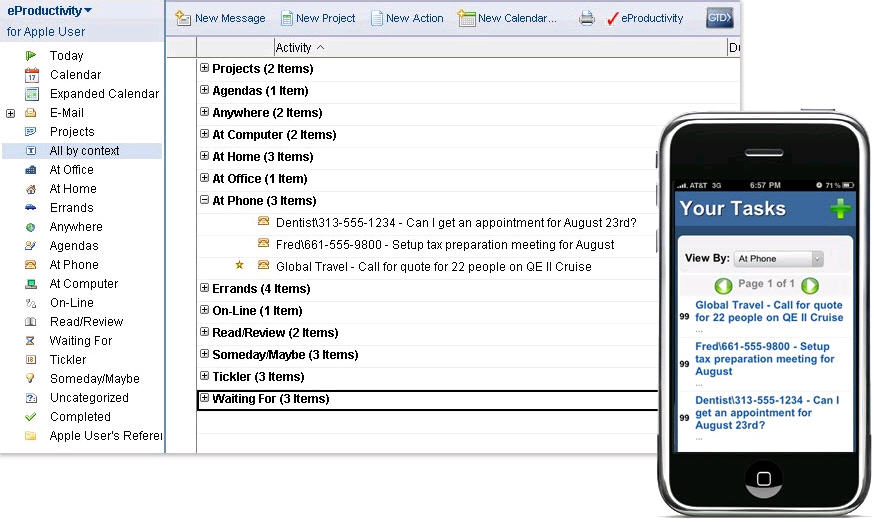Image resolution: width=874 pixels, height=525 pixels.
Task: Click the New Message button
Action: tap(220, 18)
